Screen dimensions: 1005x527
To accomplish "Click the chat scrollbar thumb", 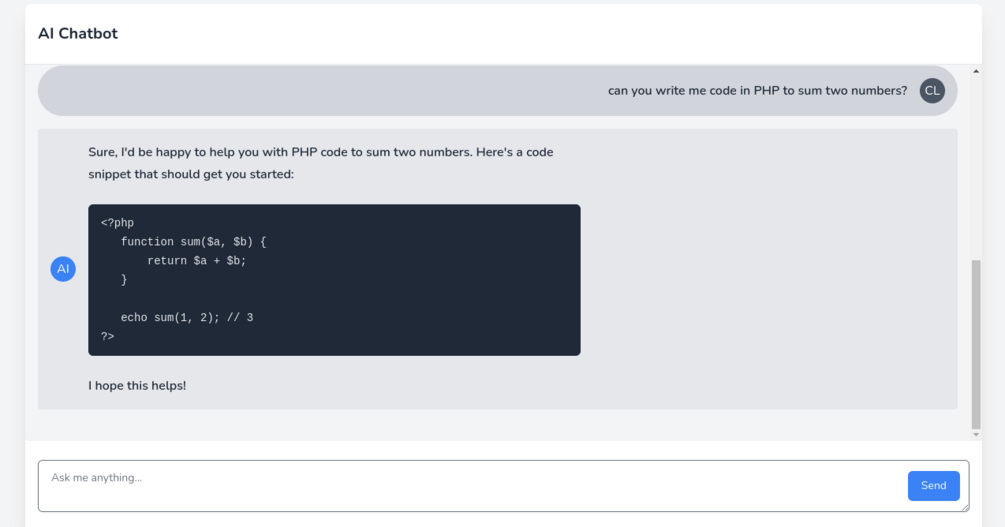I will coord(976,343).
